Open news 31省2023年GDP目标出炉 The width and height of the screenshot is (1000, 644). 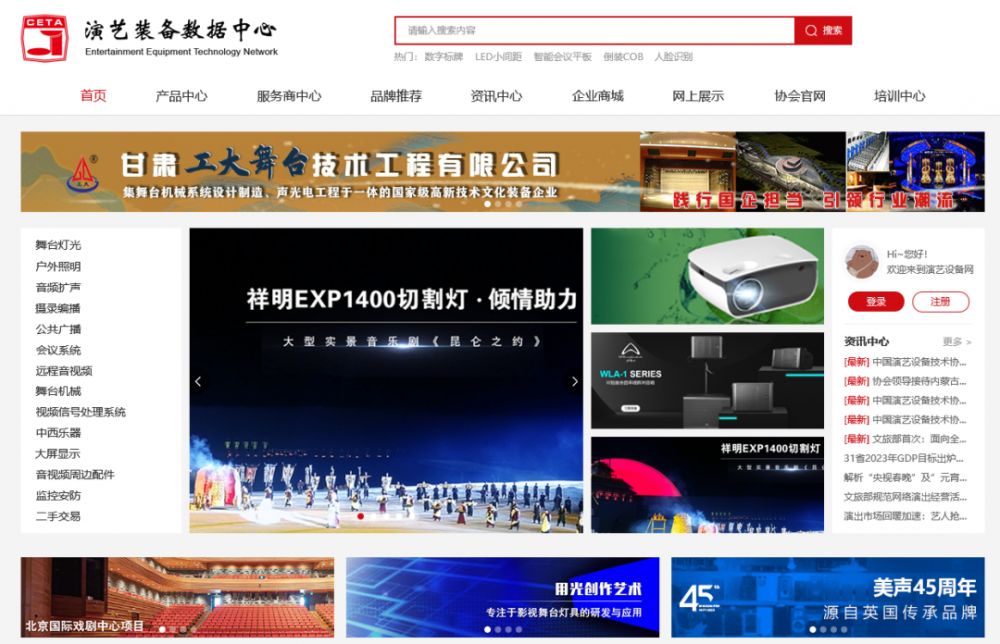[903, 458]
